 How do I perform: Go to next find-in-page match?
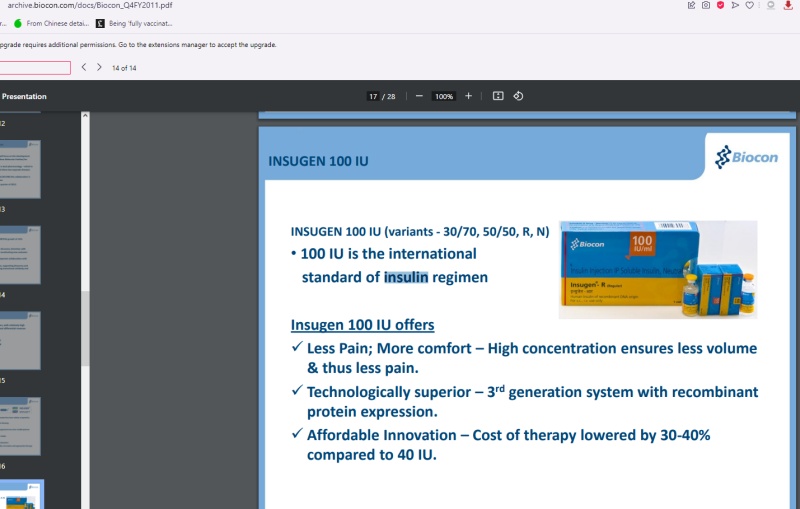pos(99,67)
